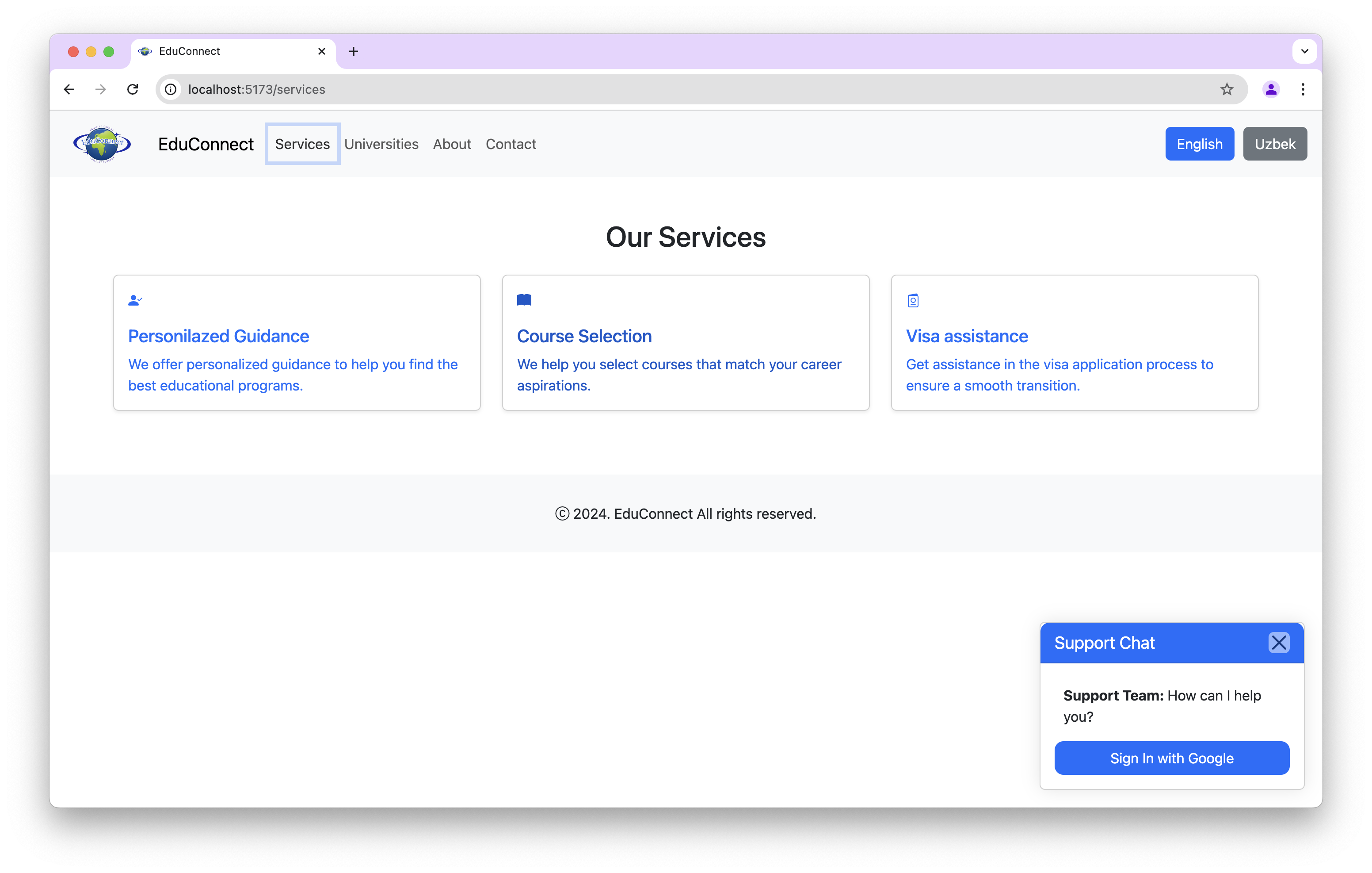1372x873 pixels.
Task: Switch language to English
Action: pos(1199,144)
